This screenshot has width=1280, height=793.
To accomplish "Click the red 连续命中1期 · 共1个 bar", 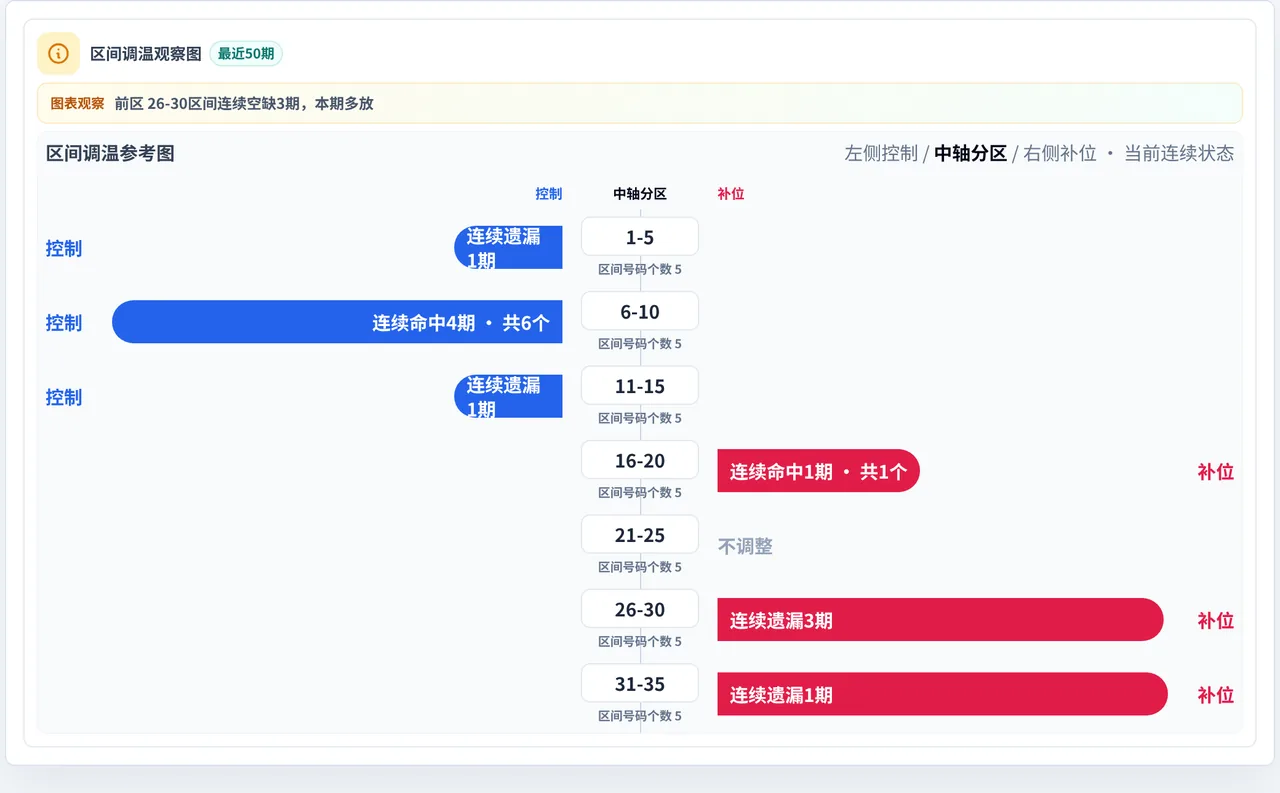I will (818, 471).
